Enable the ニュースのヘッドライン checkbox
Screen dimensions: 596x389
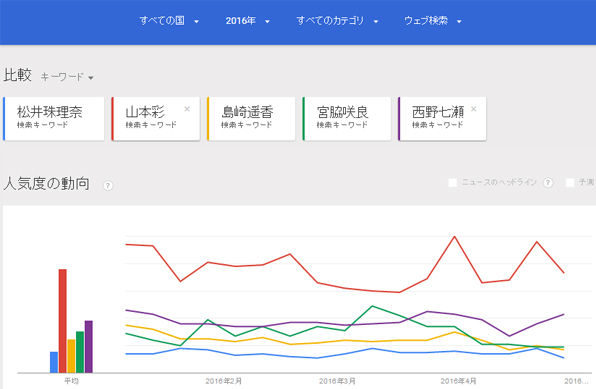(452, 183)
